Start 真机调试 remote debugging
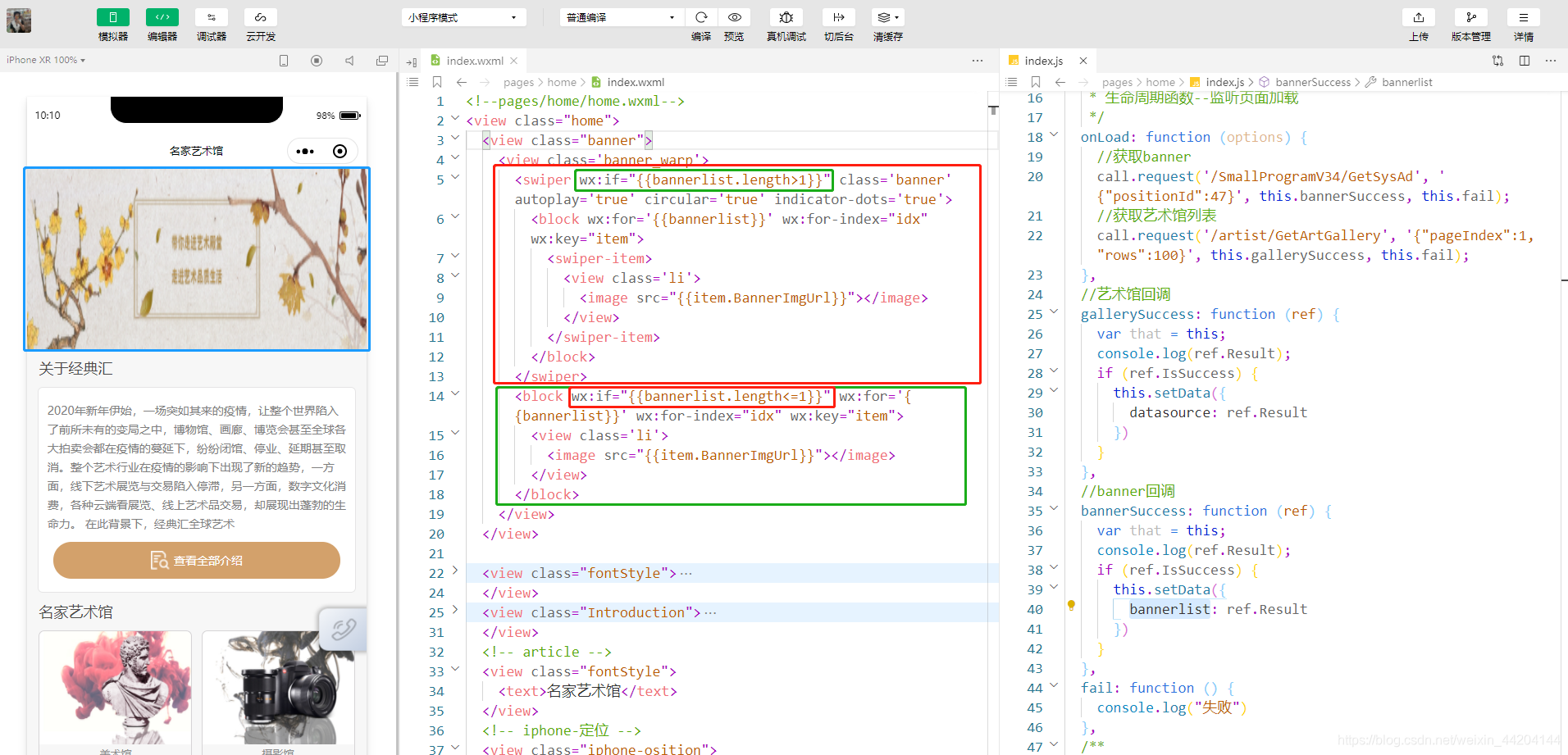This screenshot has width=1568, height=755. [x=786, y=17]
